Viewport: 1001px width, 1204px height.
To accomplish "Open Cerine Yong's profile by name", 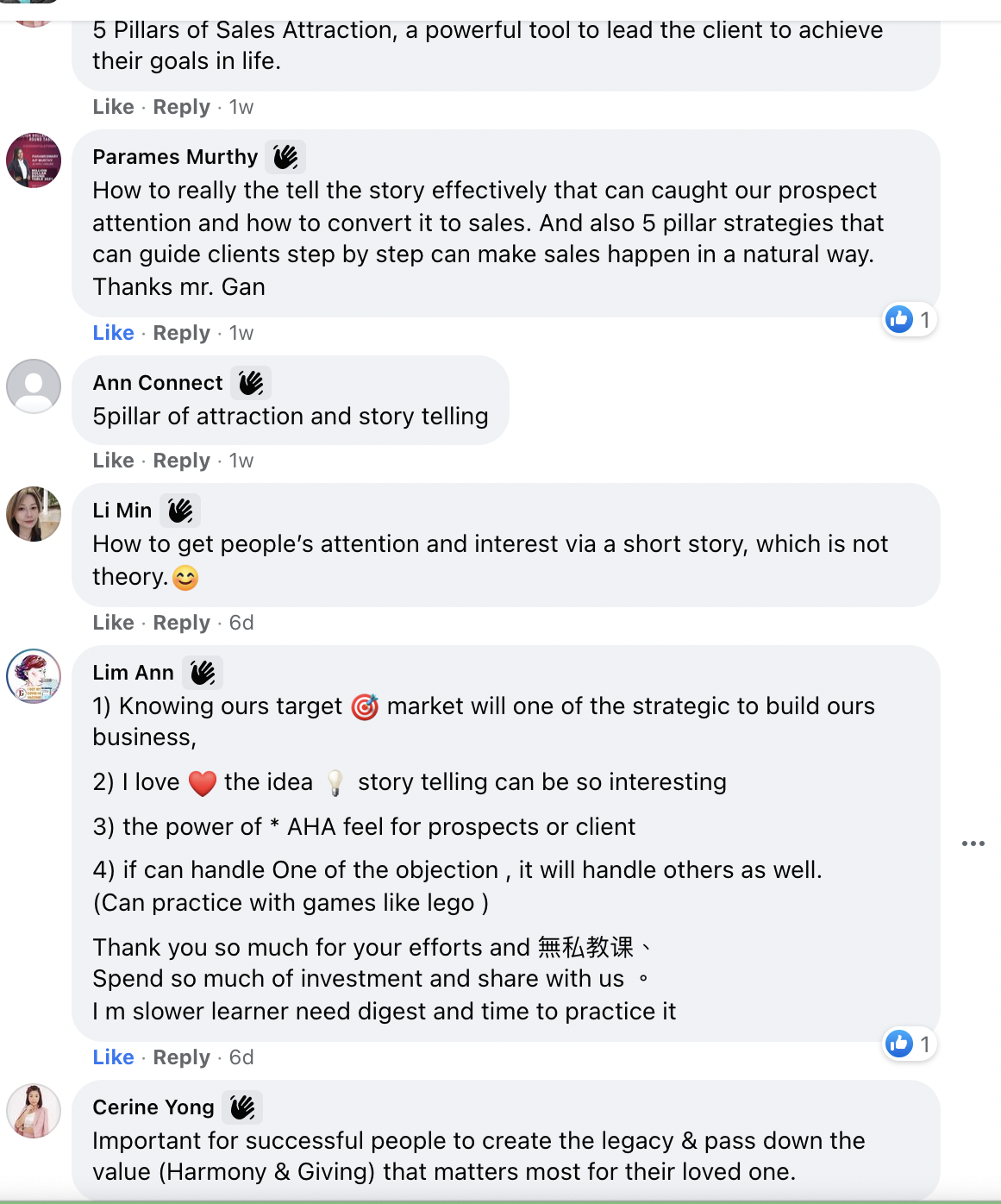I will click(153, 1107).
